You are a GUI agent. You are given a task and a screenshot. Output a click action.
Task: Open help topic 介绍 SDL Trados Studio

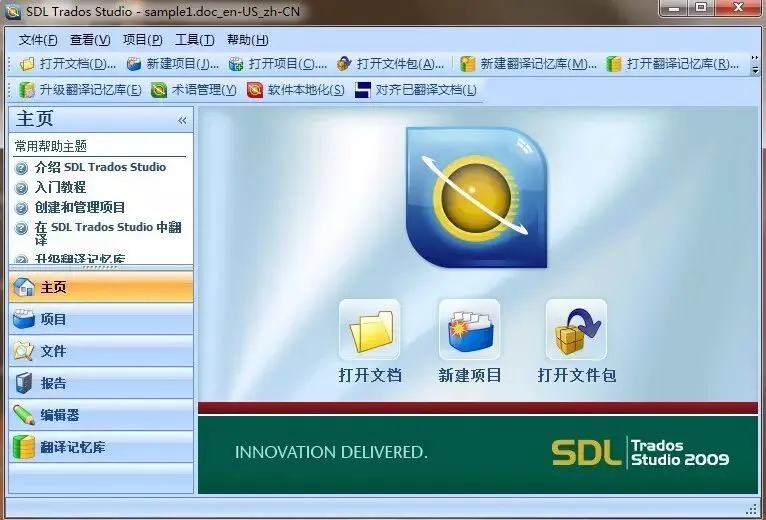tap(100, 167)
